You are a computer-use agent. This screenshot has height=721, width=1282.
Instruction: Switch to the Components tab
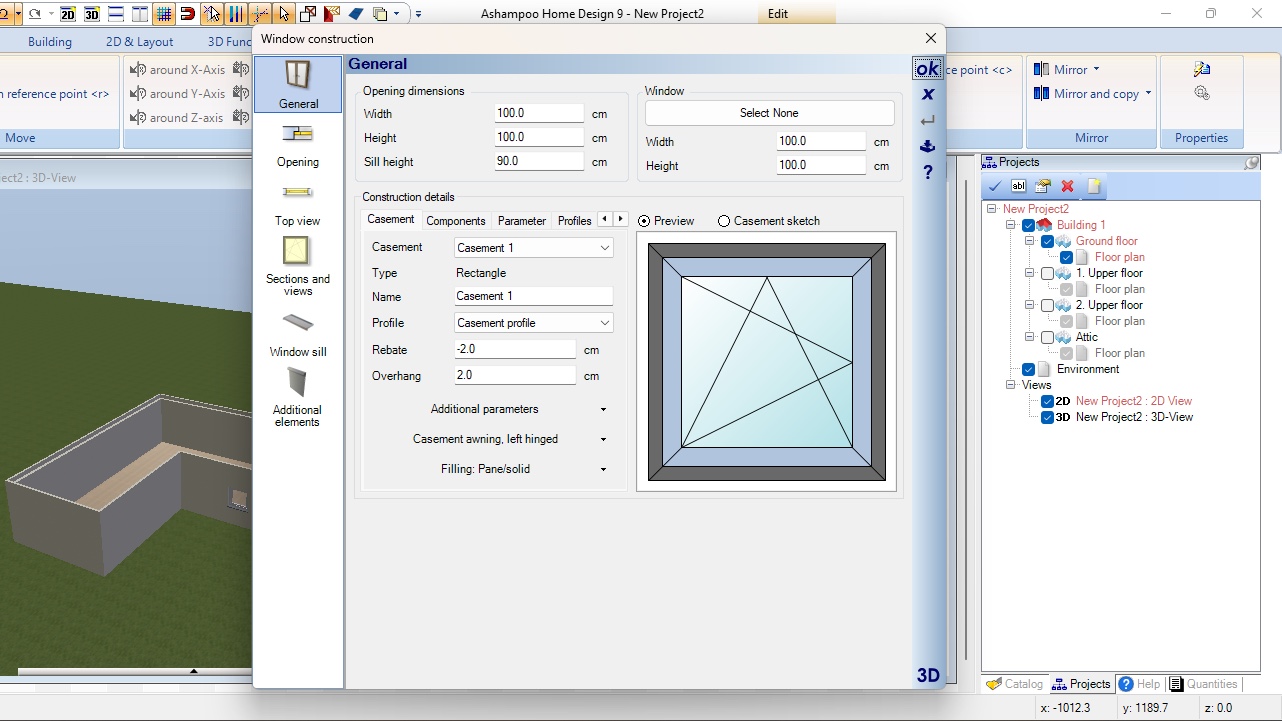455,221
